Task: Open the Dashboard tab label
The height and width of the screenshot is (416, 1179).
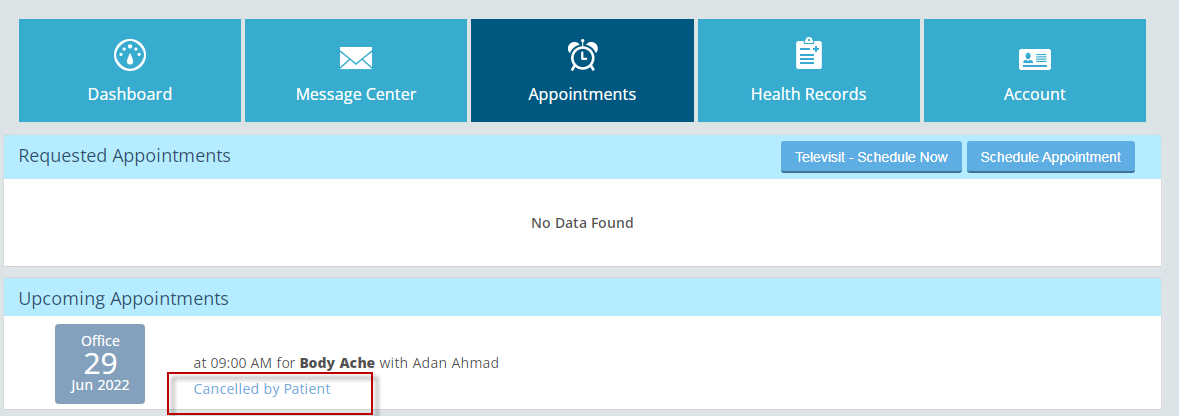Action: 130,94
